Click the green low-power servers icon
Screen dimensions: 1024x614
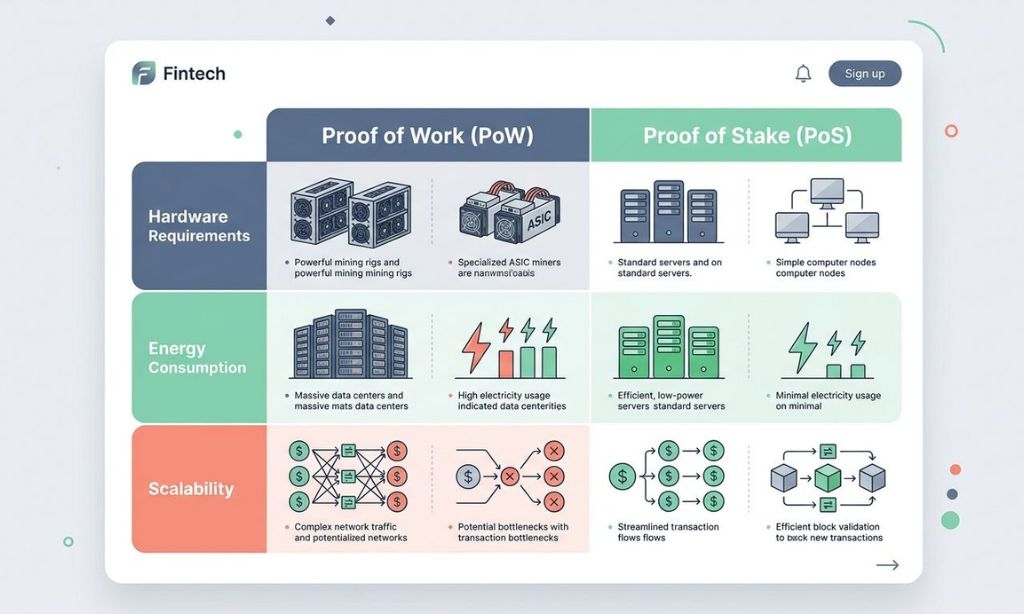click(668, 345)
